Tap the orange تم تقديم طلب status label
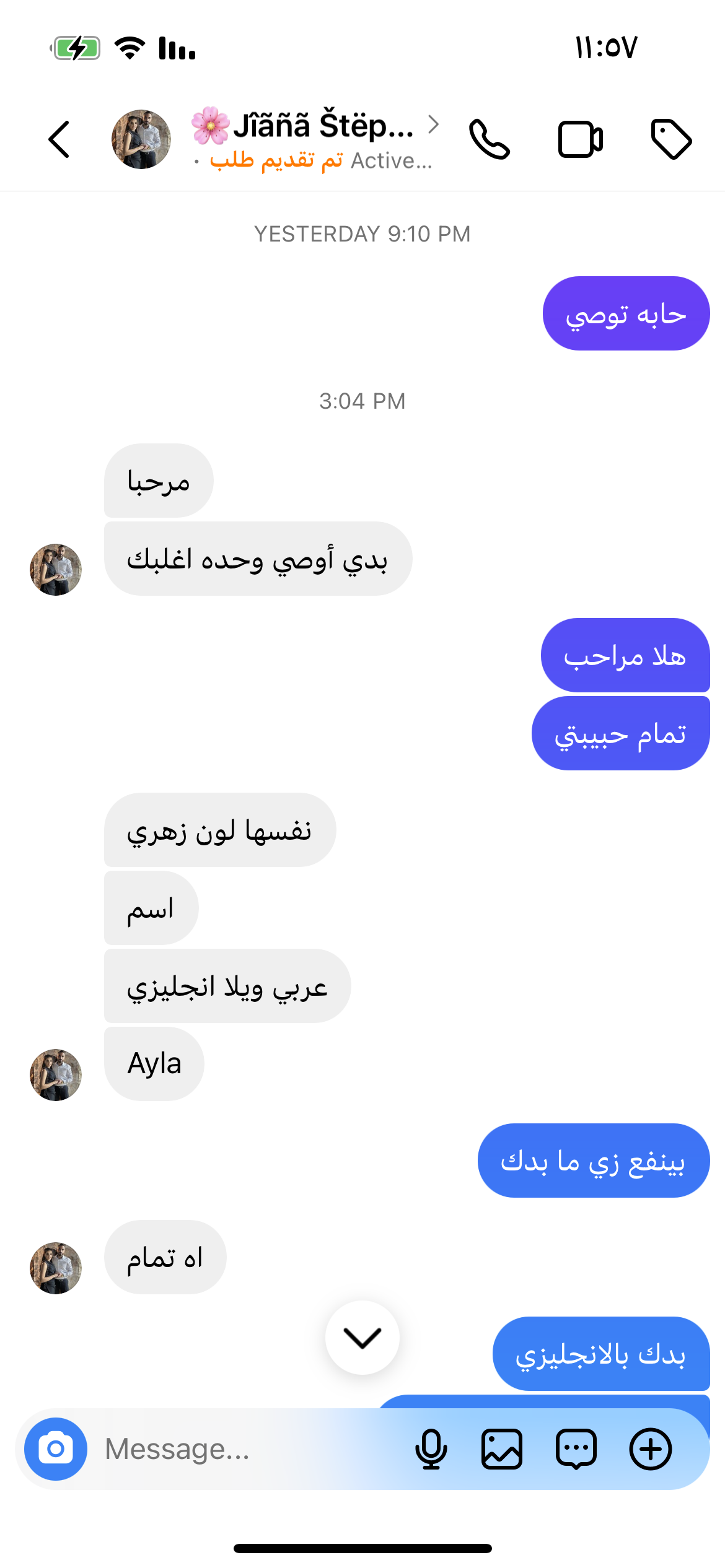This screenshot has height=1568, width=725. coord(276,160)
